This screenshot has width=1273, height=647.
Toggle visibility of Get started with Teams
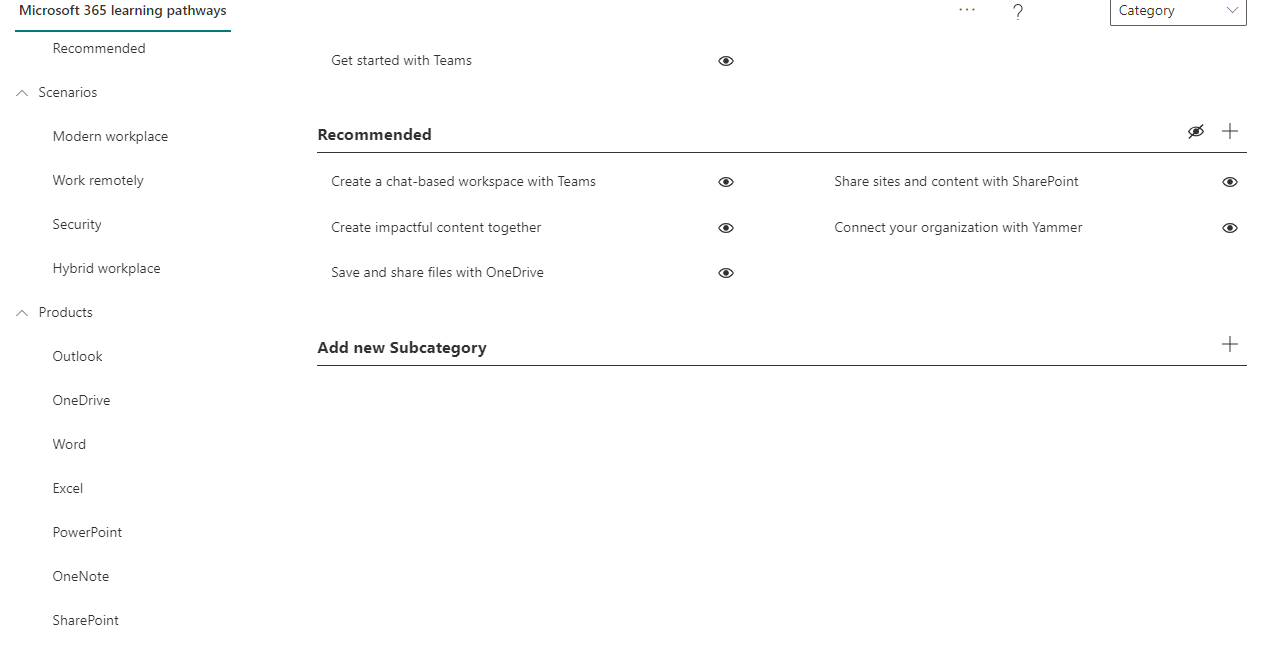click(x=725, y=61)
